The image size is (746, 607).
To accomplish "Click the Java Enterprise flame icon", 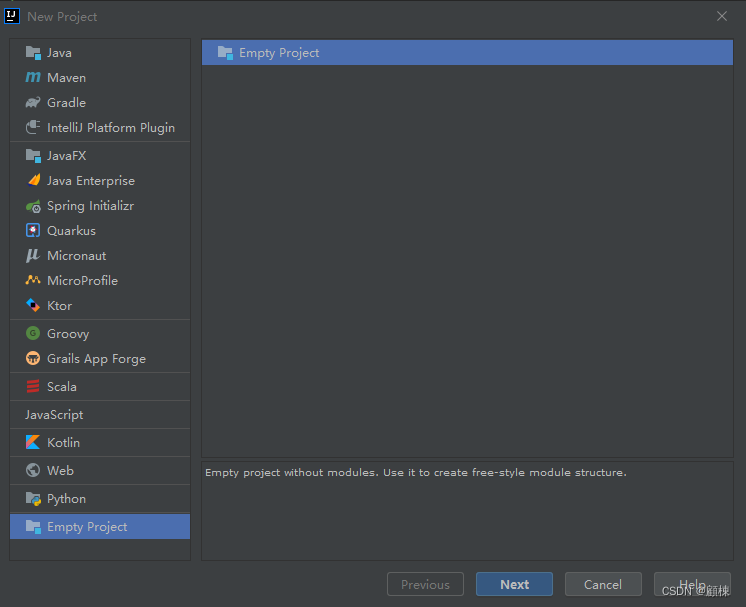I will coord(33,181).
